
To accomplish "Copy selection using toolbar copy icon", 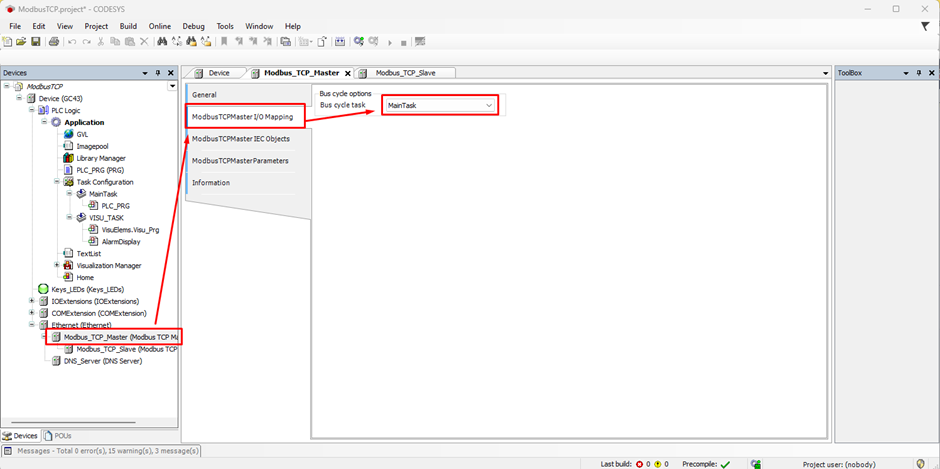I will 115,41.
